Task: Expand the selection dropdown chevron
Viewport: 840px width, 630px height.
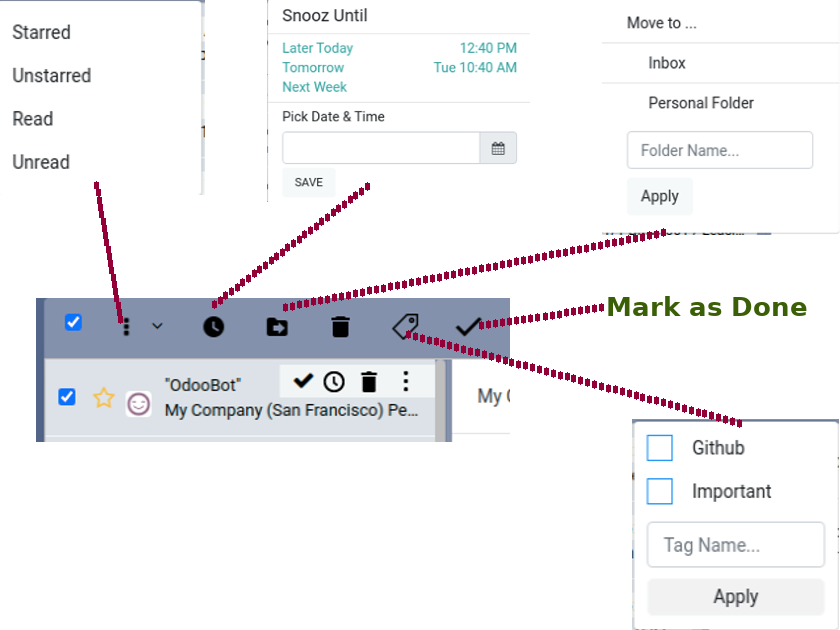Action: 157,326
